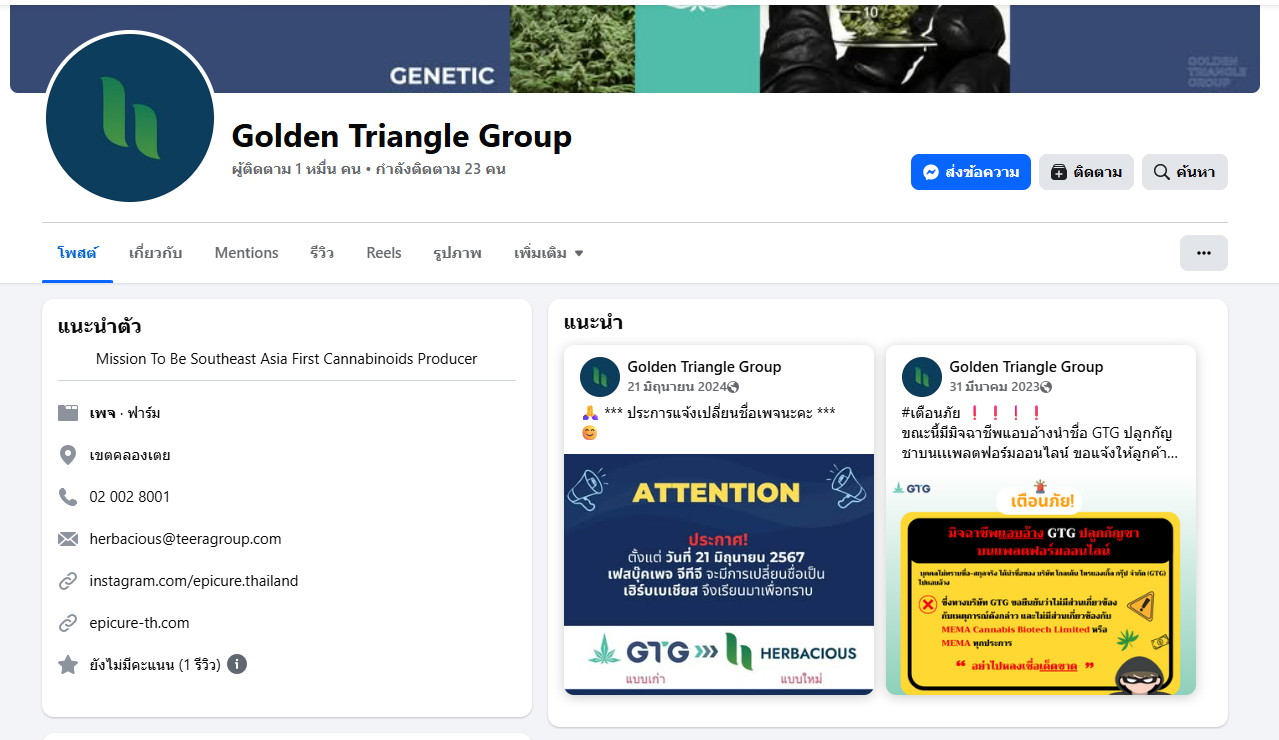Expand the เพิ่มเติม dropdown tab
The image size is (1279, 740).
tap(548, 253)
